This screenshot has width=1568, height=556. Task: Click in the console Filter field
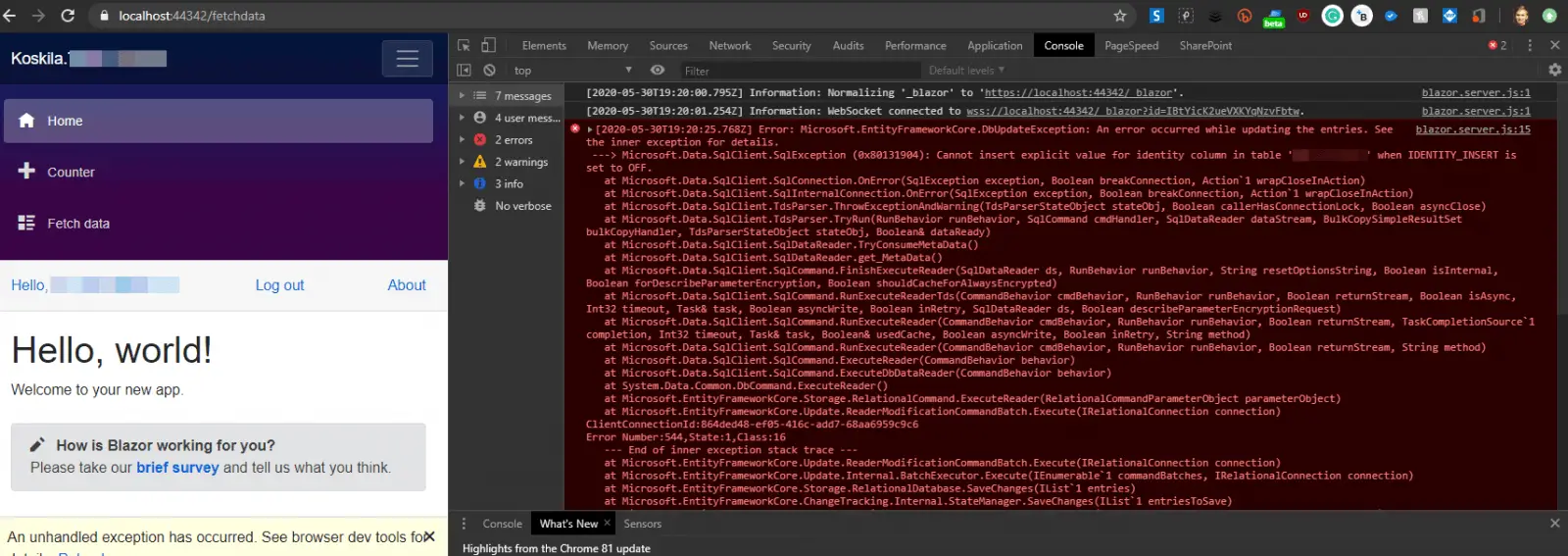(799, 71)
